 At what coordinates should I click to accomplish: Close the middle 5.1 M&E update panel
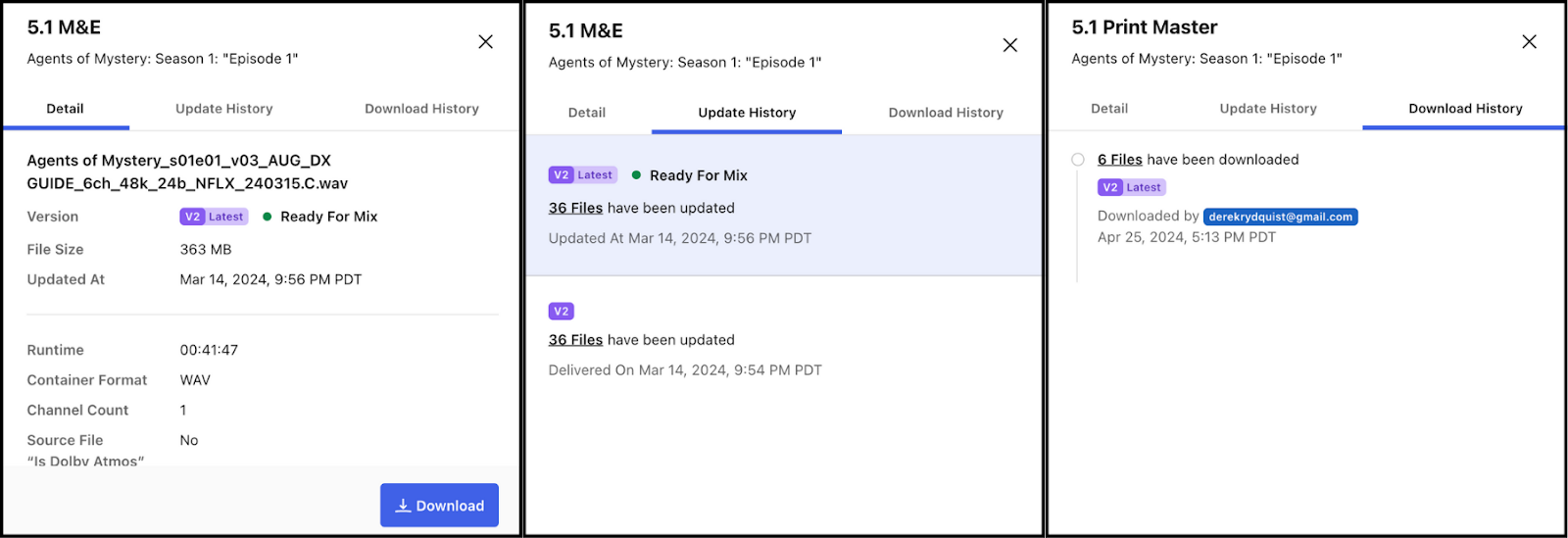point(1010,45)
